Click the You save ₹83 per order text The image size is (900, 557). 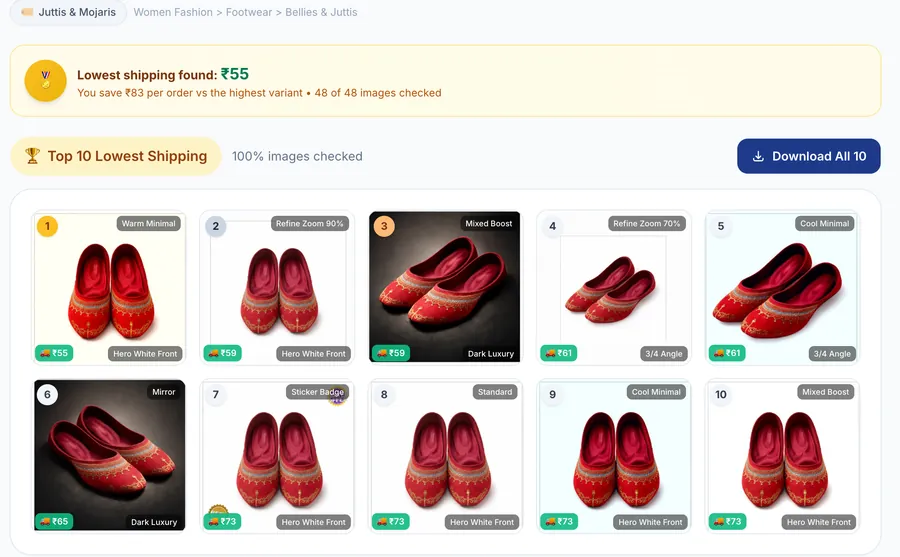click(189, 93)
